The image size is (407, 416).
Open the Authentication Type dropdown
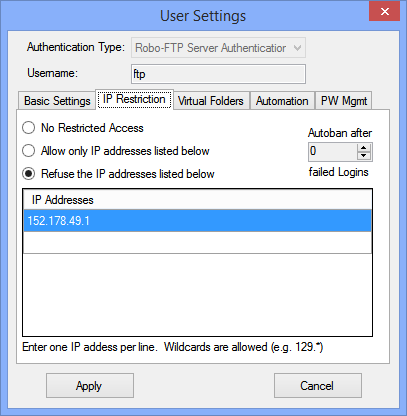tap(218, 48)
